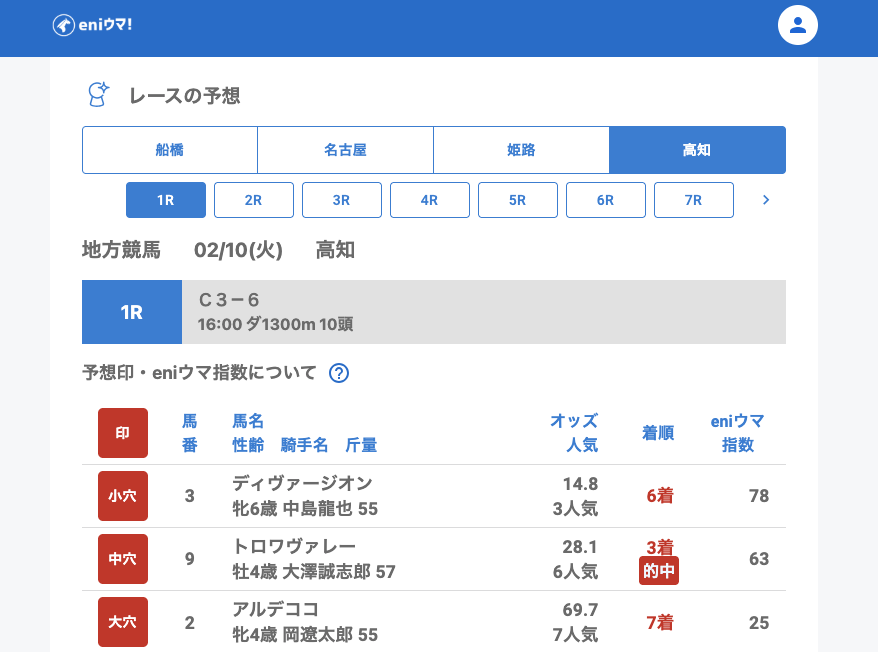Click the 大穴 prediction mark badge

point(123,622)
